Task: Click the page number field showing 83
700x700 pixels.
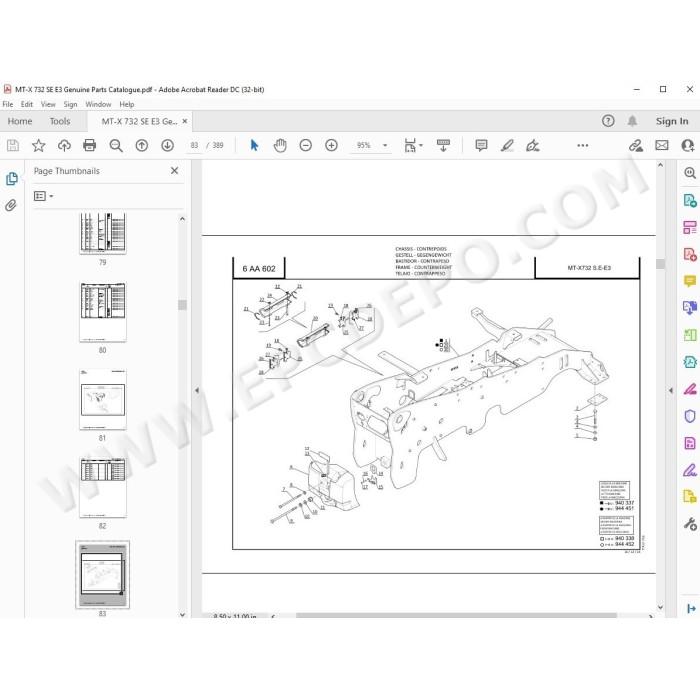Action: point(194,145)
